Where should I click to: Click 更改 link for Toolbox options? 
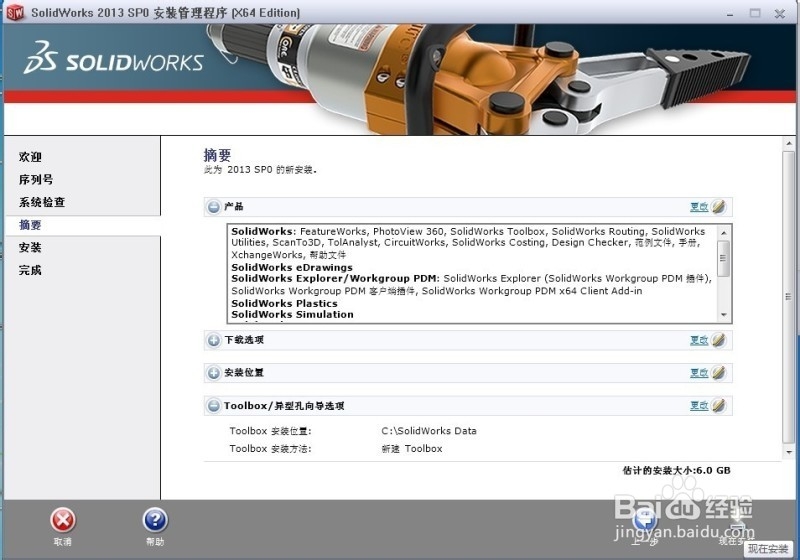click(699, 405)
